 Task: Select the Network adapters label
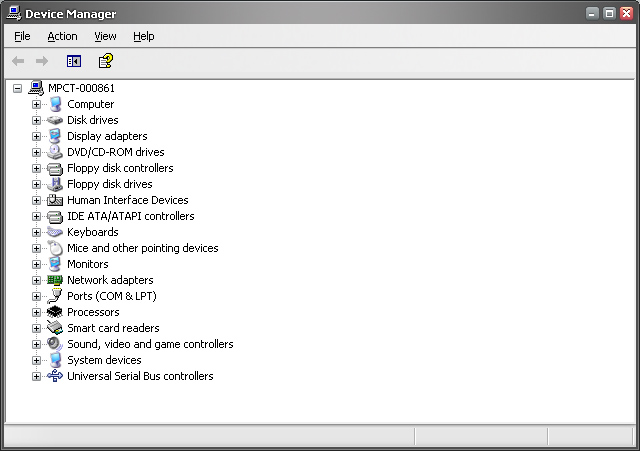pos(110,280)
